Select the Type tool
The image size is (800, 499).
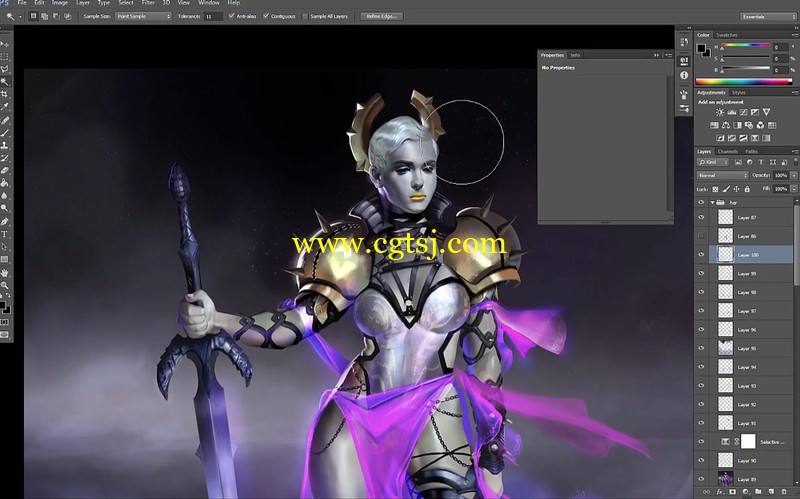(5, 234)
